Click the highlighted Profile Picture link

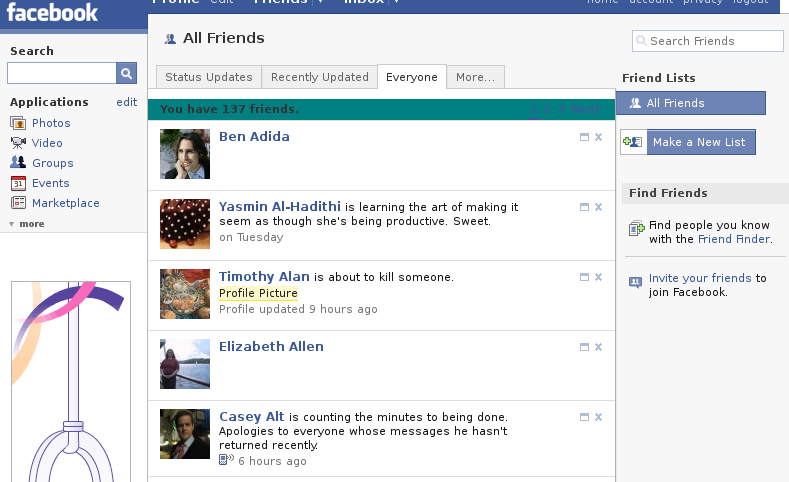(258, 293)
